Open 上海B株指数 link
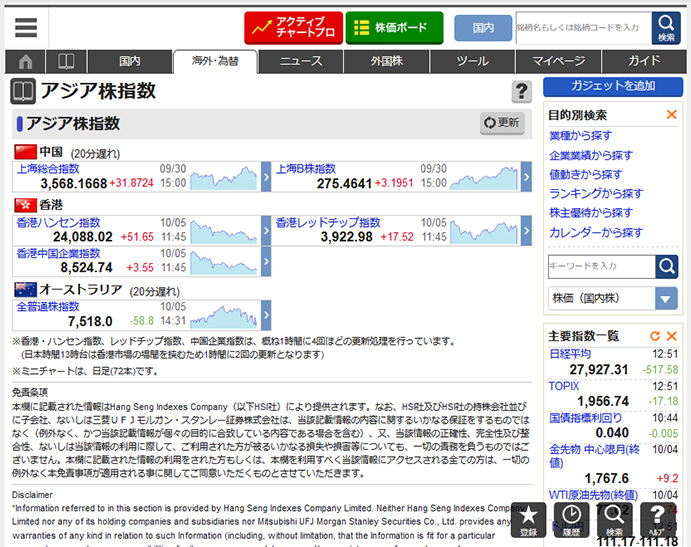The width and height of the screenshot is (691, 547). point(306,169)
